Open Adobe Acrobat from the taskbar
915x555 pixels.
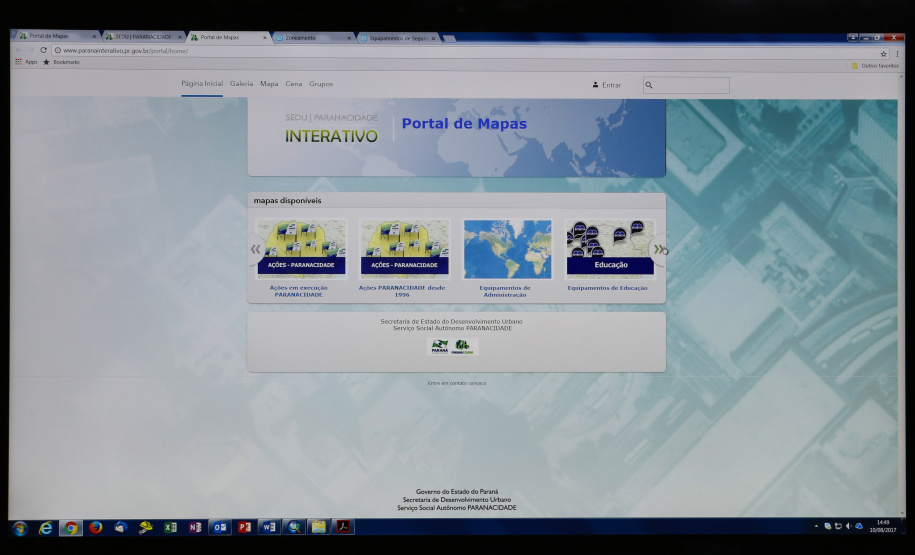point(343,527)
